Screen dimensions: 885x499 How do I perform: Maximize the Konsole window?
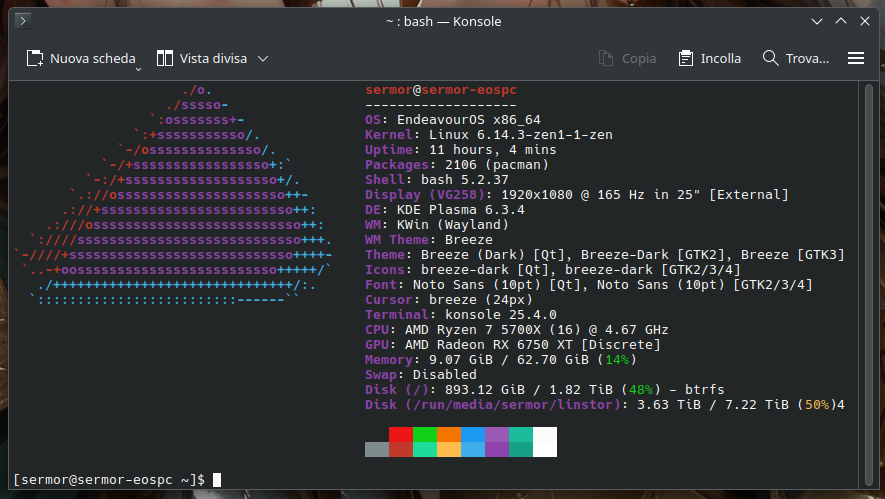pos(841,21)
